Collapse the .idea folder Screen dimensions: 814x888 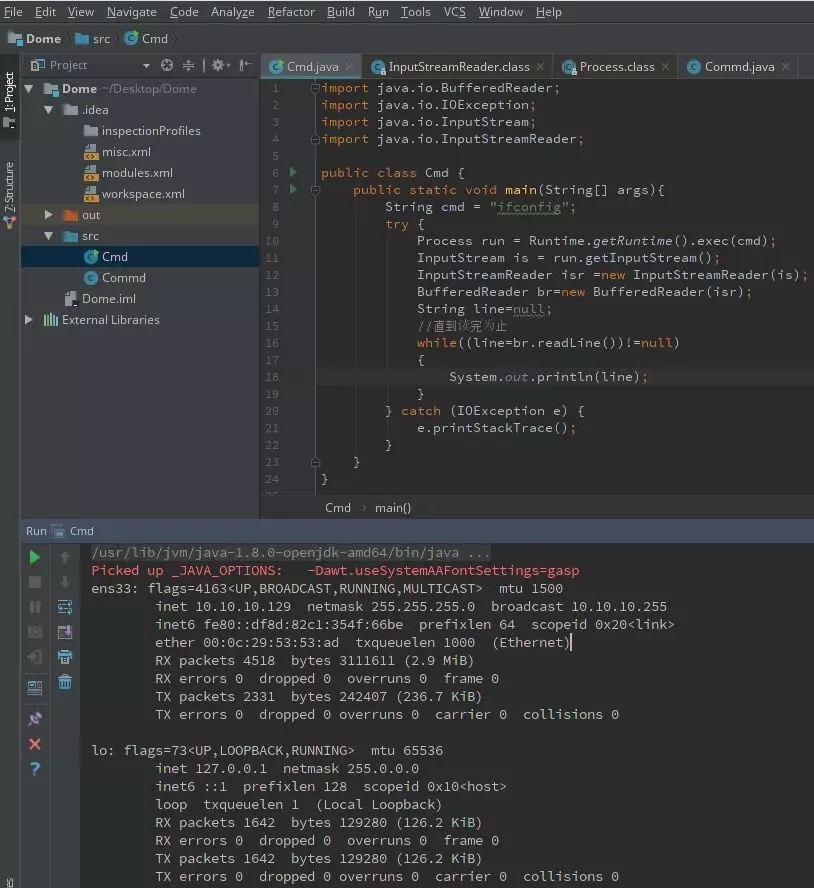click(49, 109)
